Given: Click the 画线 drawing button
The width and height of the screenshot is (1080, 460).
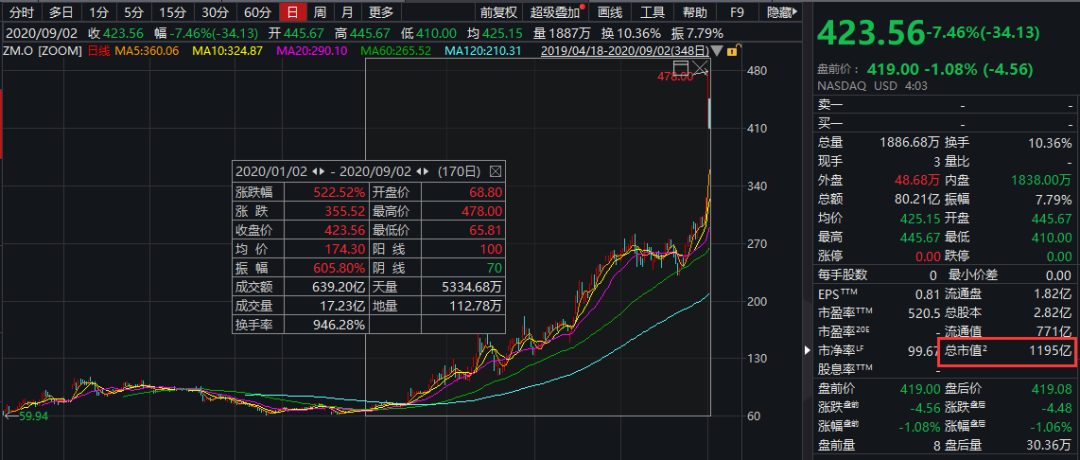Looking at the screenshot, I should point(610,13).
